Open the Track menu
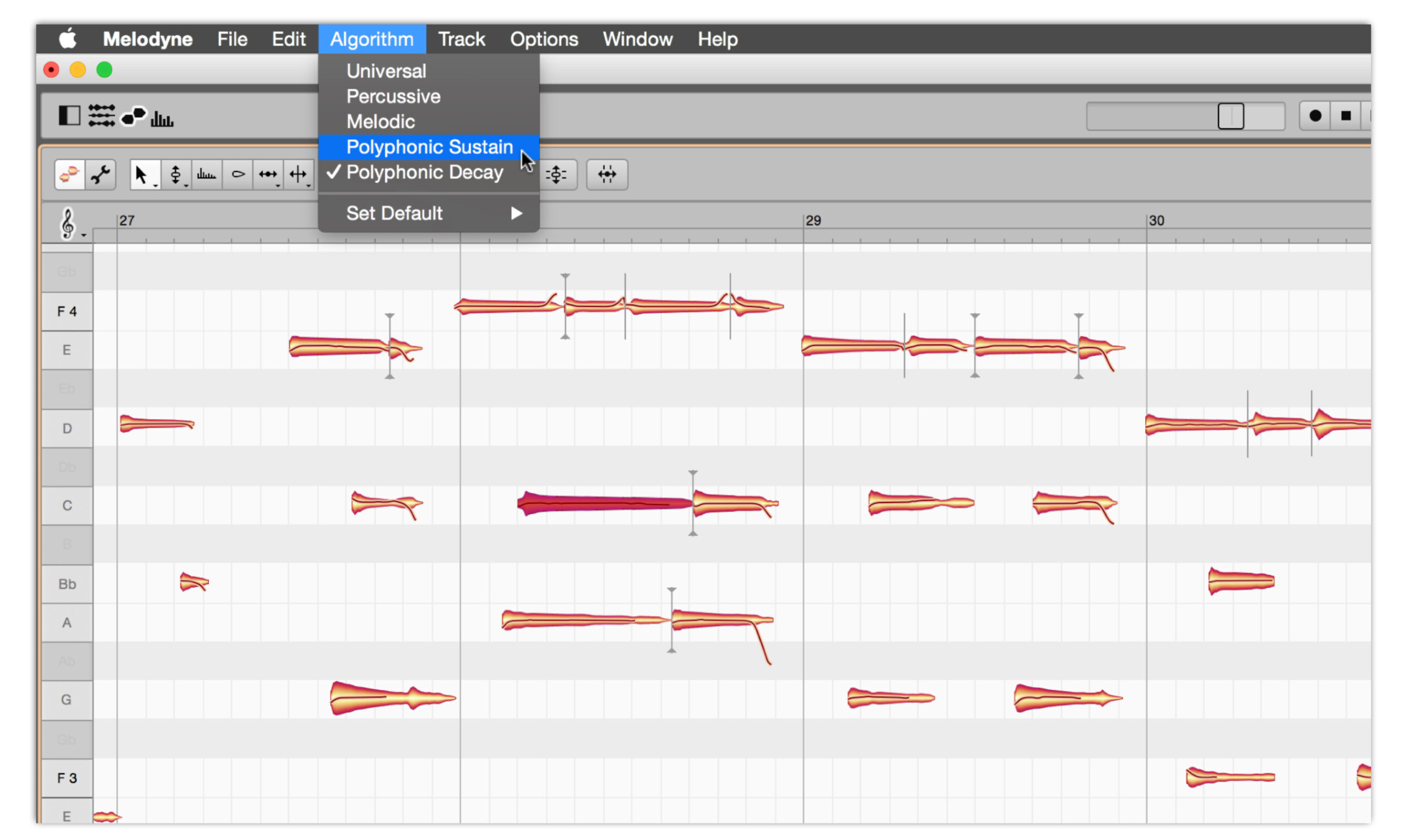The width and height of the screenshot is (1410, 840). click(x=461, y=39)
